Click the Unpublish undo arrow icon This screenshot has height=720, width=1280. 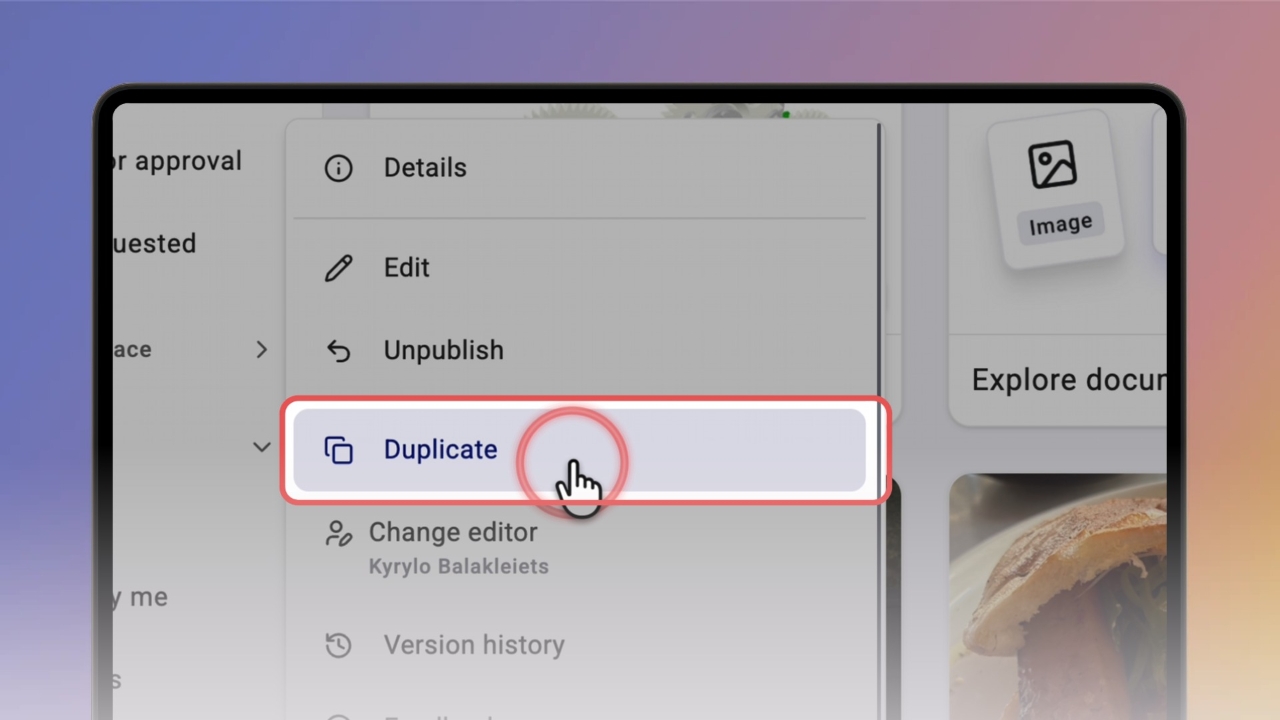coord(339,351)
